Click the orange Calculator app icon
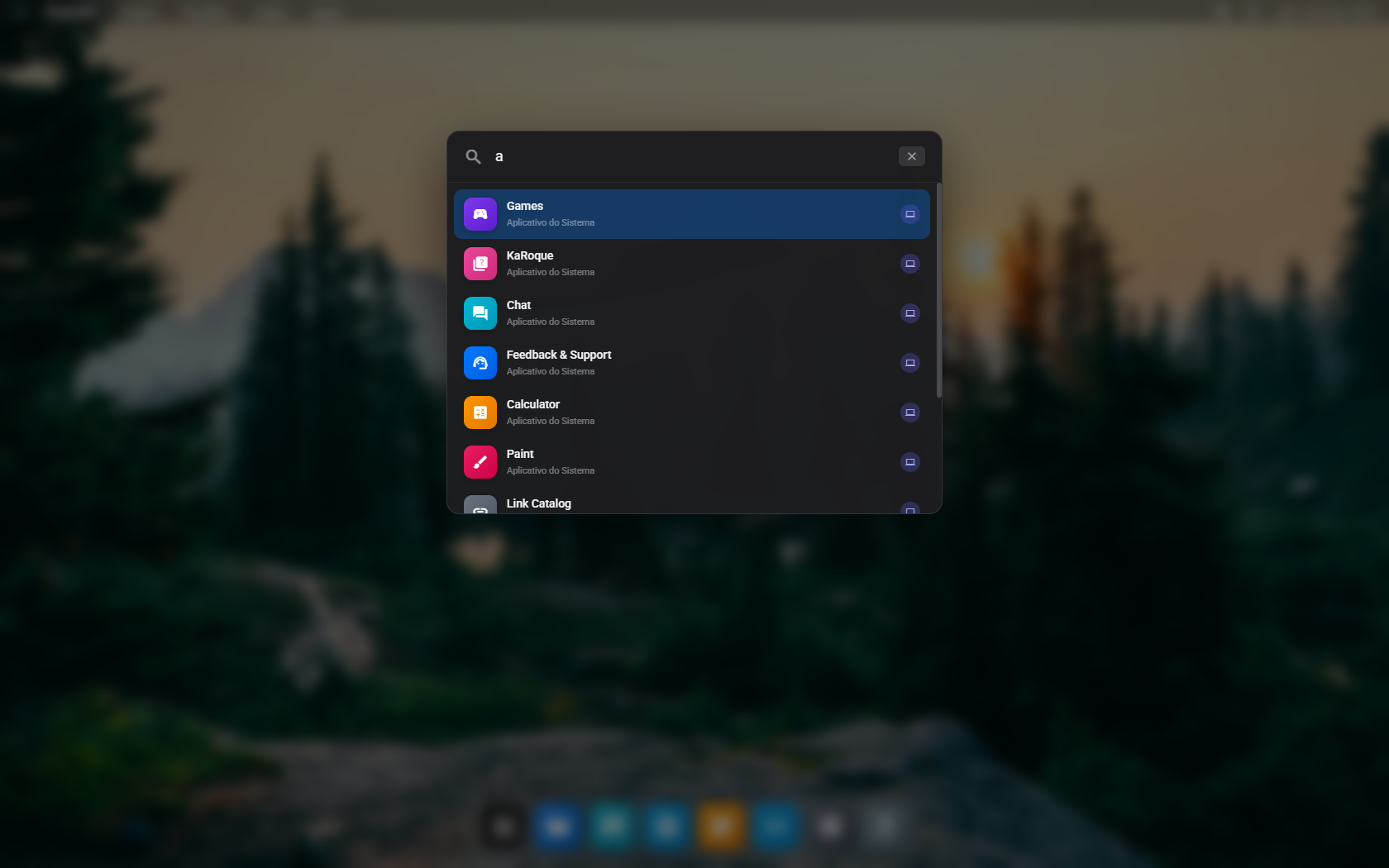 click(480, 413)
